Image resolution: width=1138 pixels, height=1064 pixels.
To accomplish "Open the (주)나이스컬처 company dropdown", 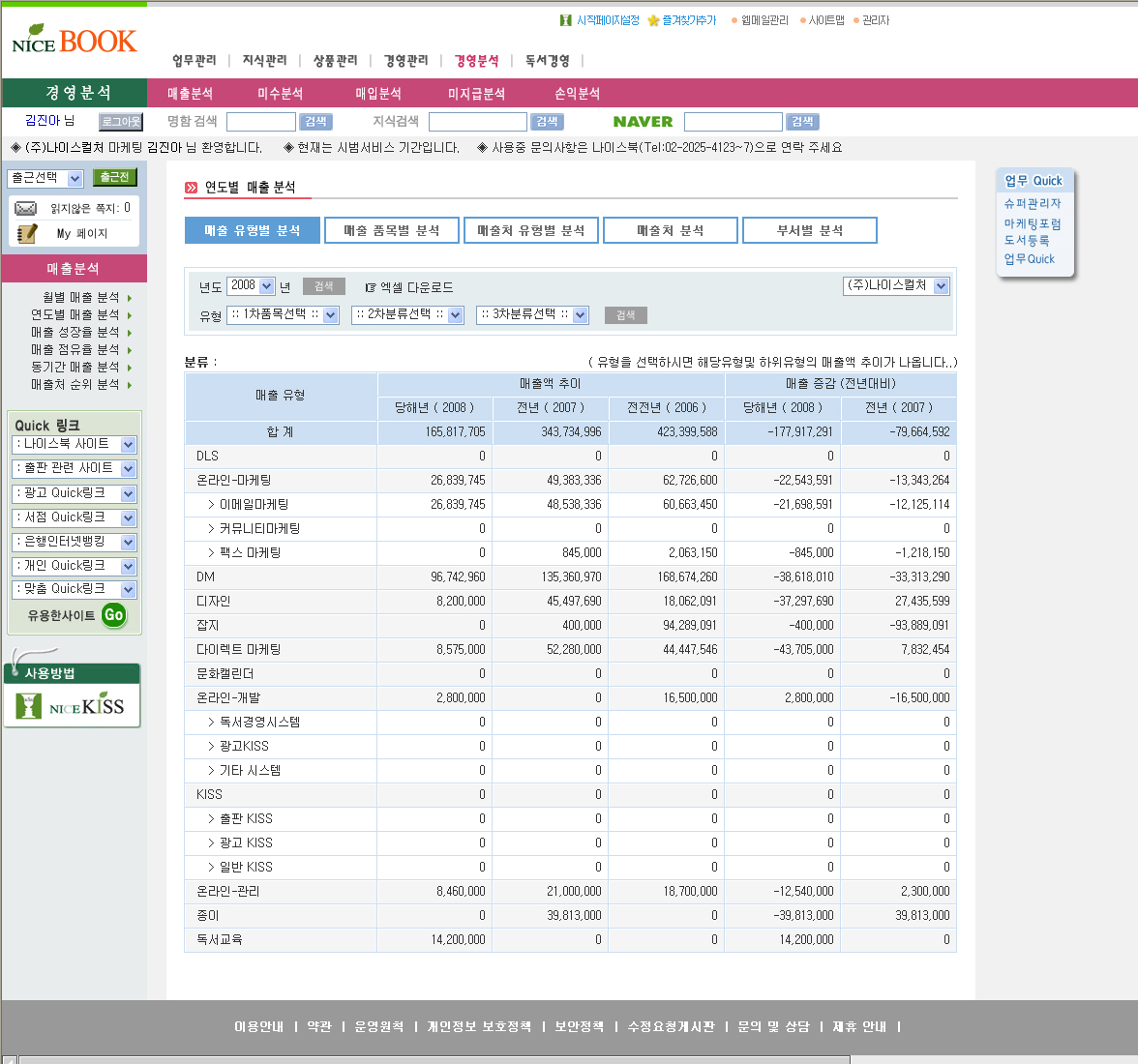I will point(896,285).
